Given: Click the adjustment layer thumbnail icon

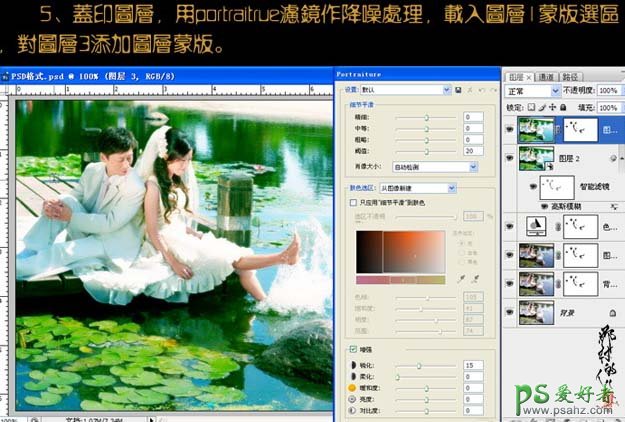Looking at the screenshot, I should [x=535, y=227].
